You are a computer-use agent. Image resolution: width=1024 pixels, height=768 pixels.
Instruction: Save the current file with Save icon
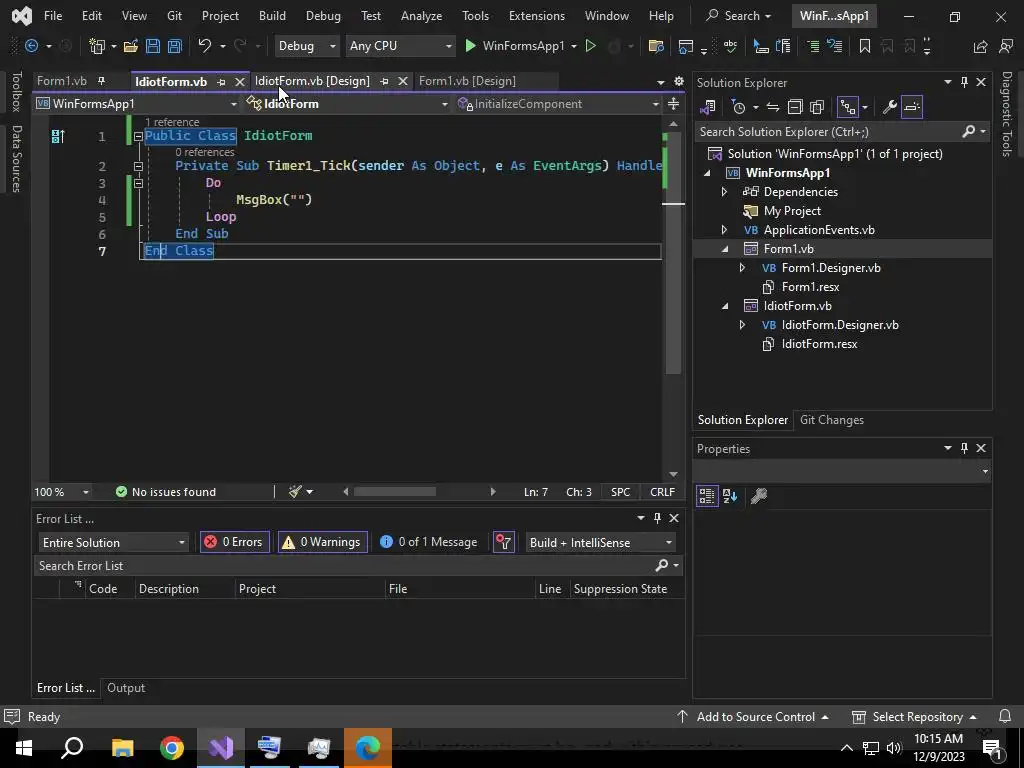pos(153,46)
